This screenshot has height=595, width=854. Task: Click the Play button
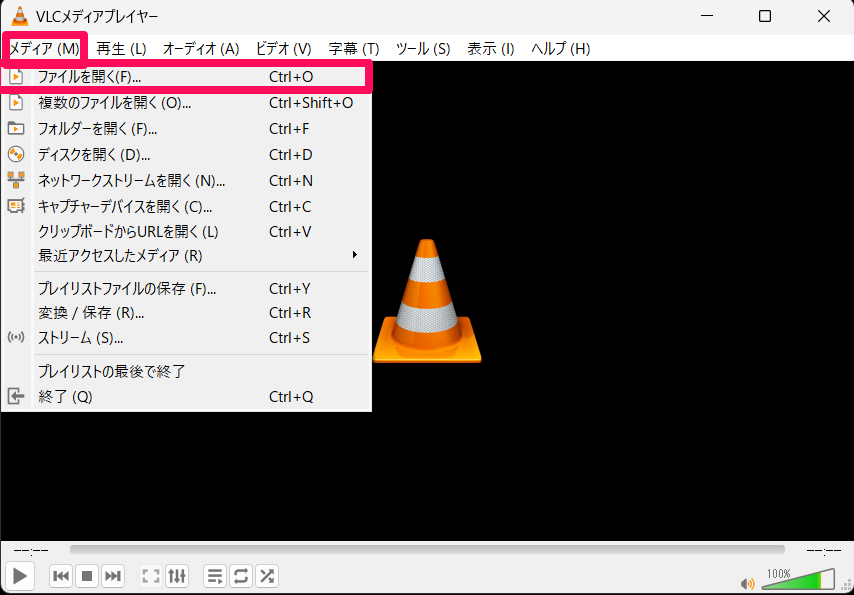pyautogui.click(x=20, y=575)
